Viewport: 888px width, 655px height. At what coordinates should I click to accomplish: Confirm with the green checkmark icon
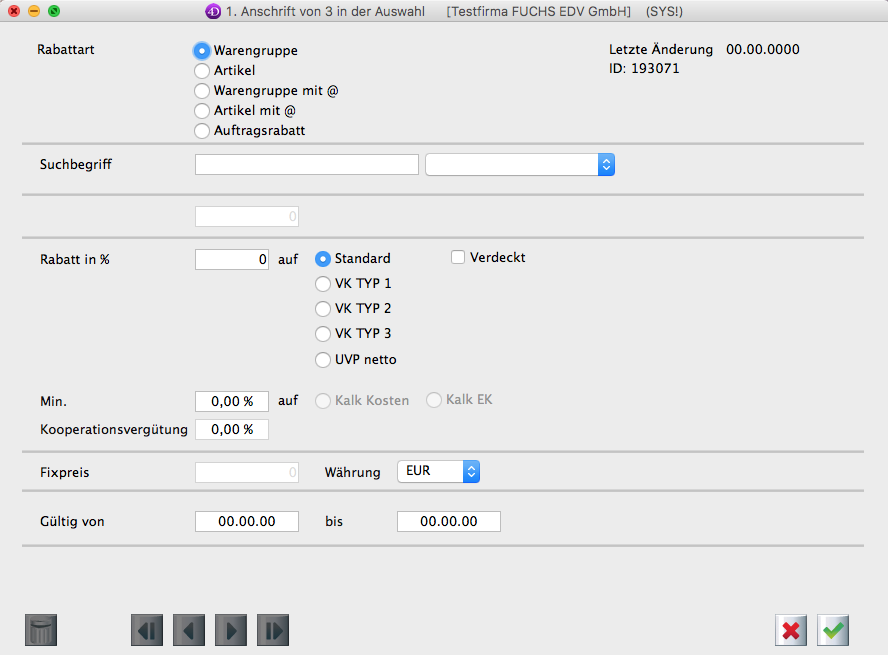[x=833, y=630]
